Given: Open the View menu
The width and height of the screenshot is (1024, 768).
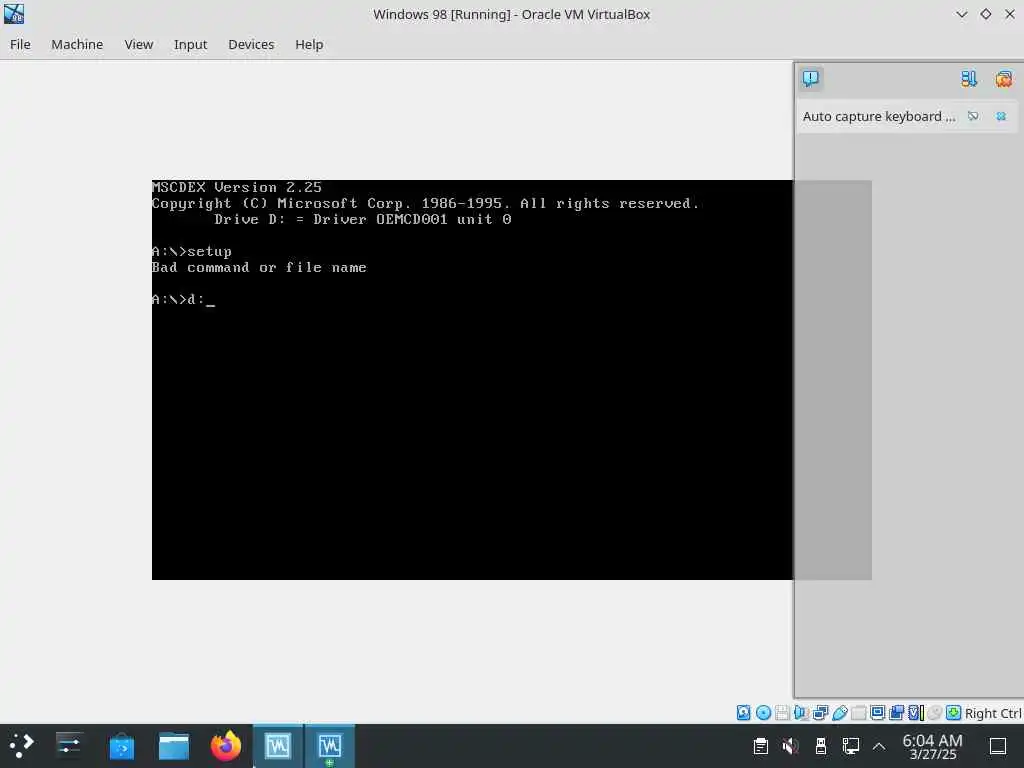Looking at the screenshot, I should (138, 44).
